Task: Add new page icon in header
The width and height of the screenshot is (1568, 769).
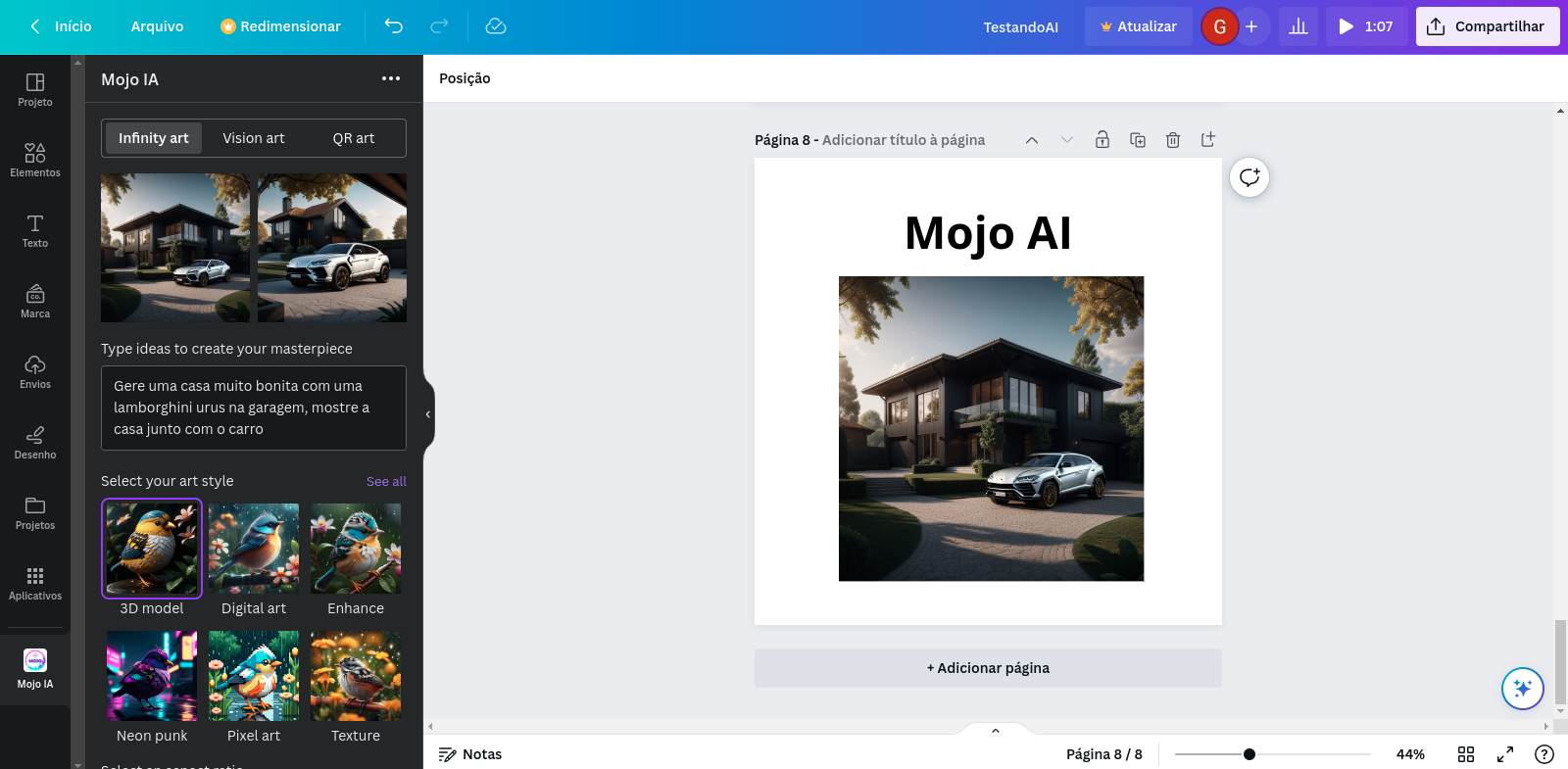Action: click(1208, 140)
